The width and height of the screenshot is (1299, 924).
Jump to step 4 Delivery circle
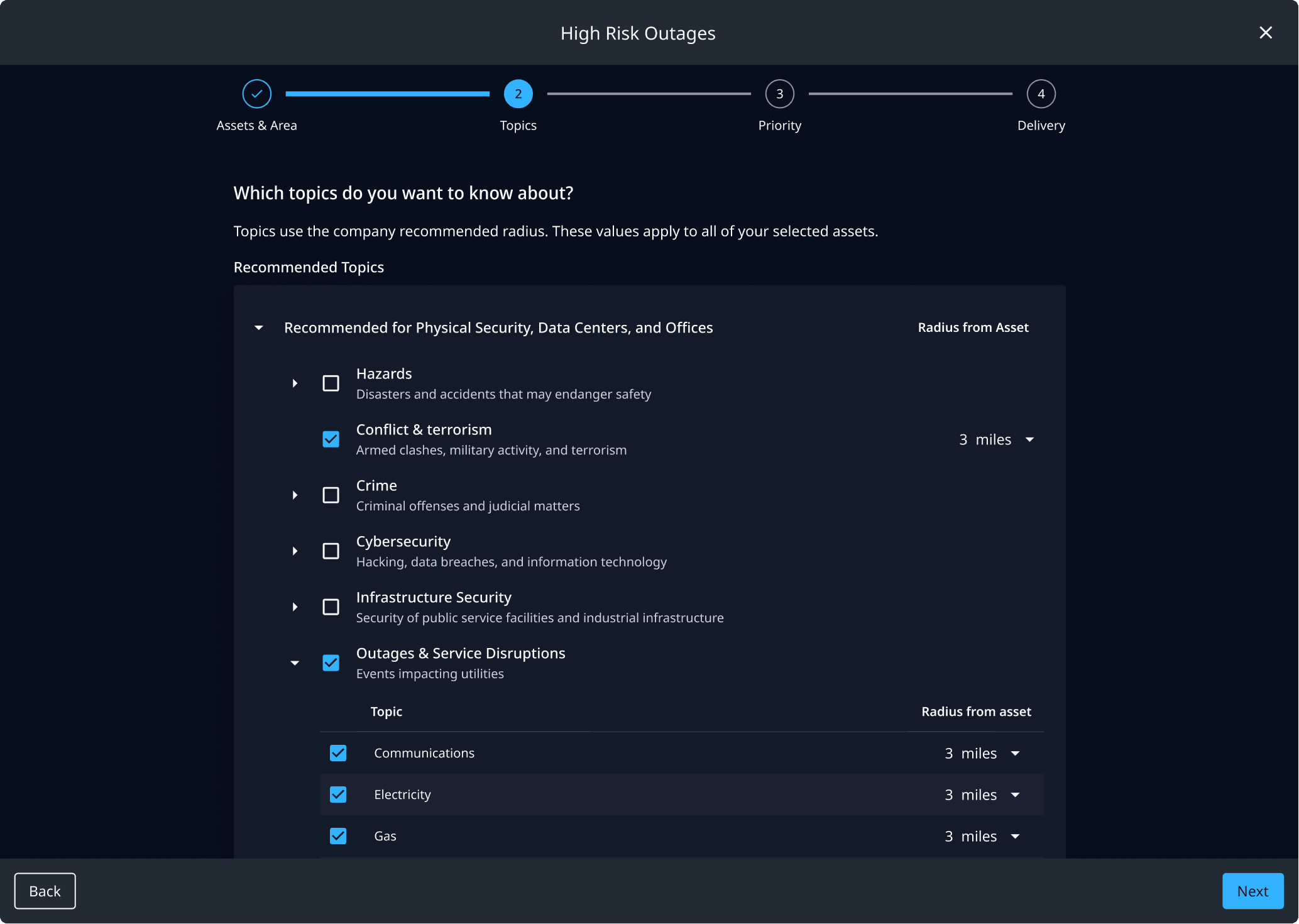coord(1041,94)
